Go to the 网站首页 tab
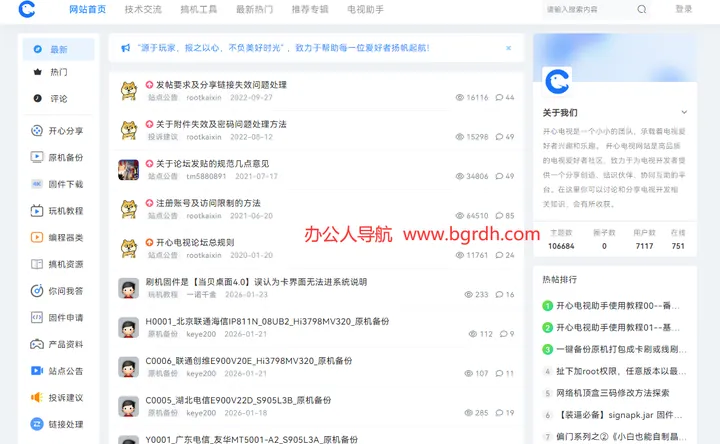This screenshot has width=720, height=444. point(87,9)
